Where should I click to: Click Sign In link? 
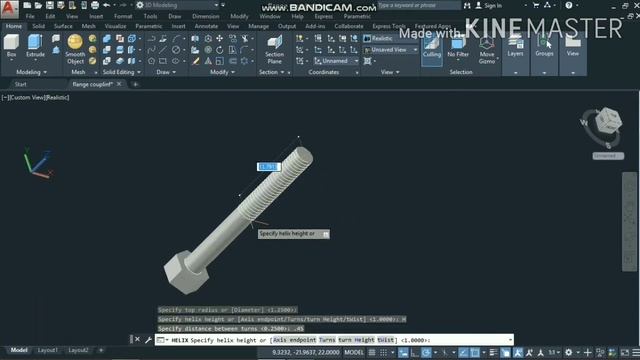489,5
